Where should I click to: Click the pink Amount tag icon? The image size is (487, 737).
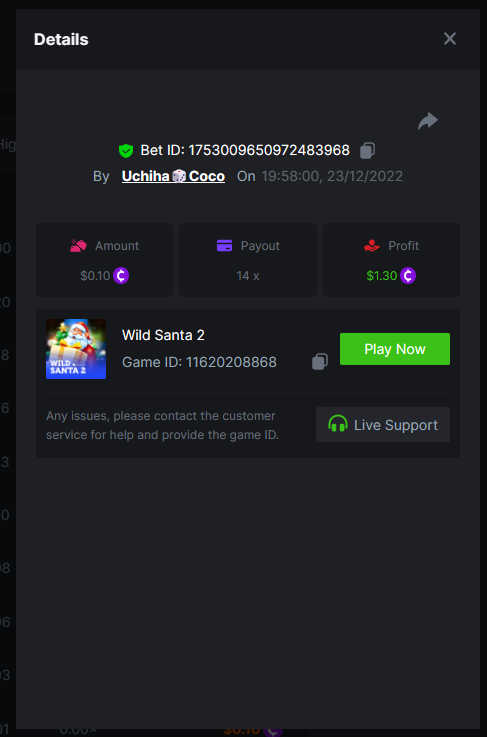[x=79, y=246]
